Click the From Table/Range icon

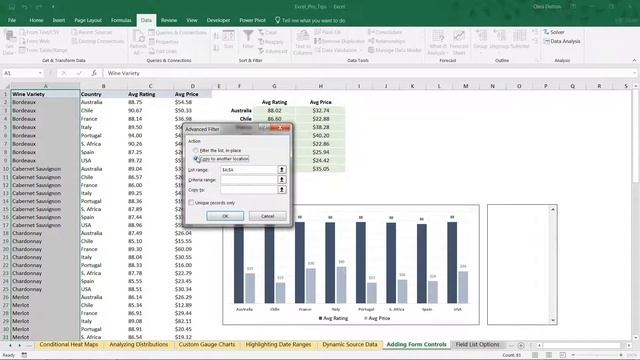point(22,50)
